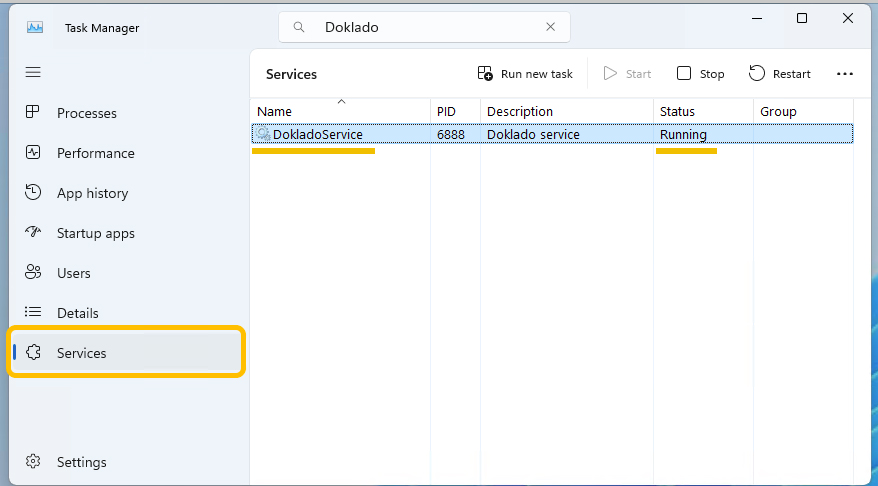Click the search magnifier icon
The image size is (878, 486).
[x=299, y=27]
